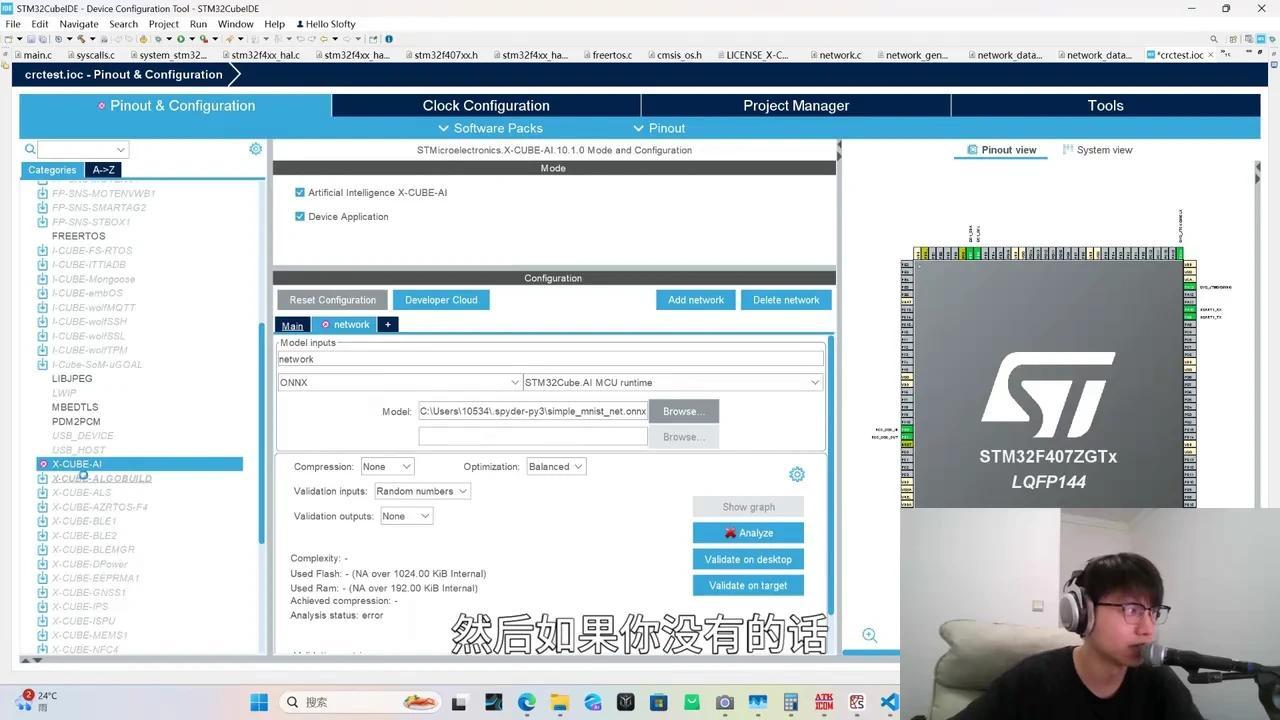The image size is (1280, 720).
Task: Click the Save icon on the toolbar
Action: (x=30, y=38)
